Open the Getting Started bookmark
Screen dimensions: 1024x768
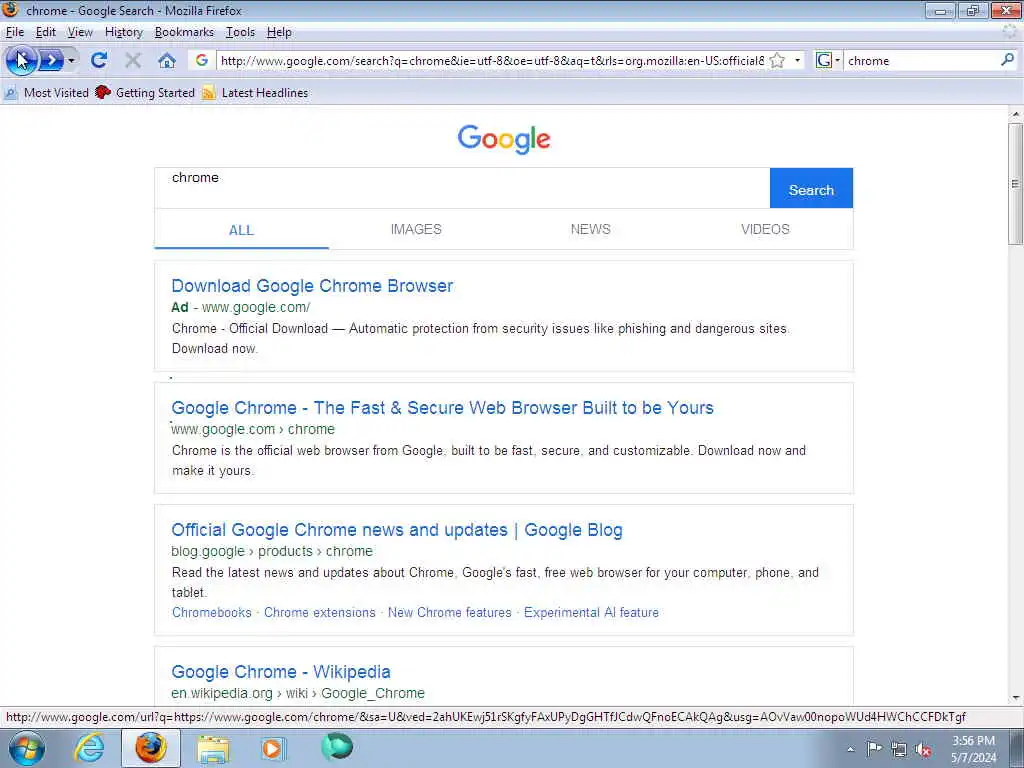[145, 93]
